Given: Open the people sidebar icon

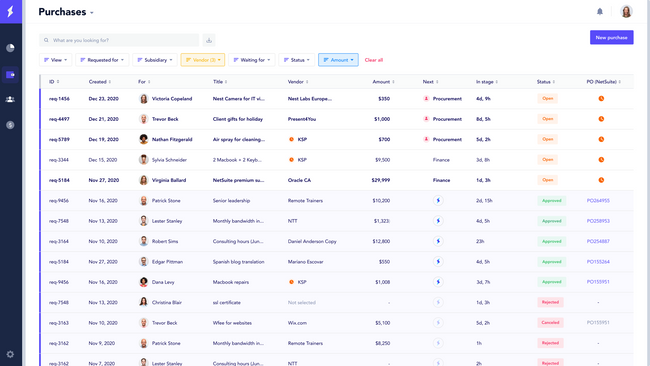Looking at the screenshot, I should pyautogui.click(x=10, y=99).
